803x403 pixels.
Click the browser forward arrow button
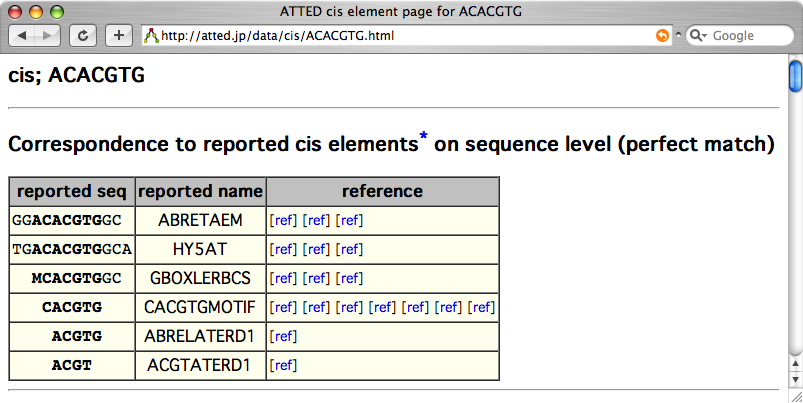pyautogui.click(x=48, y=35)
